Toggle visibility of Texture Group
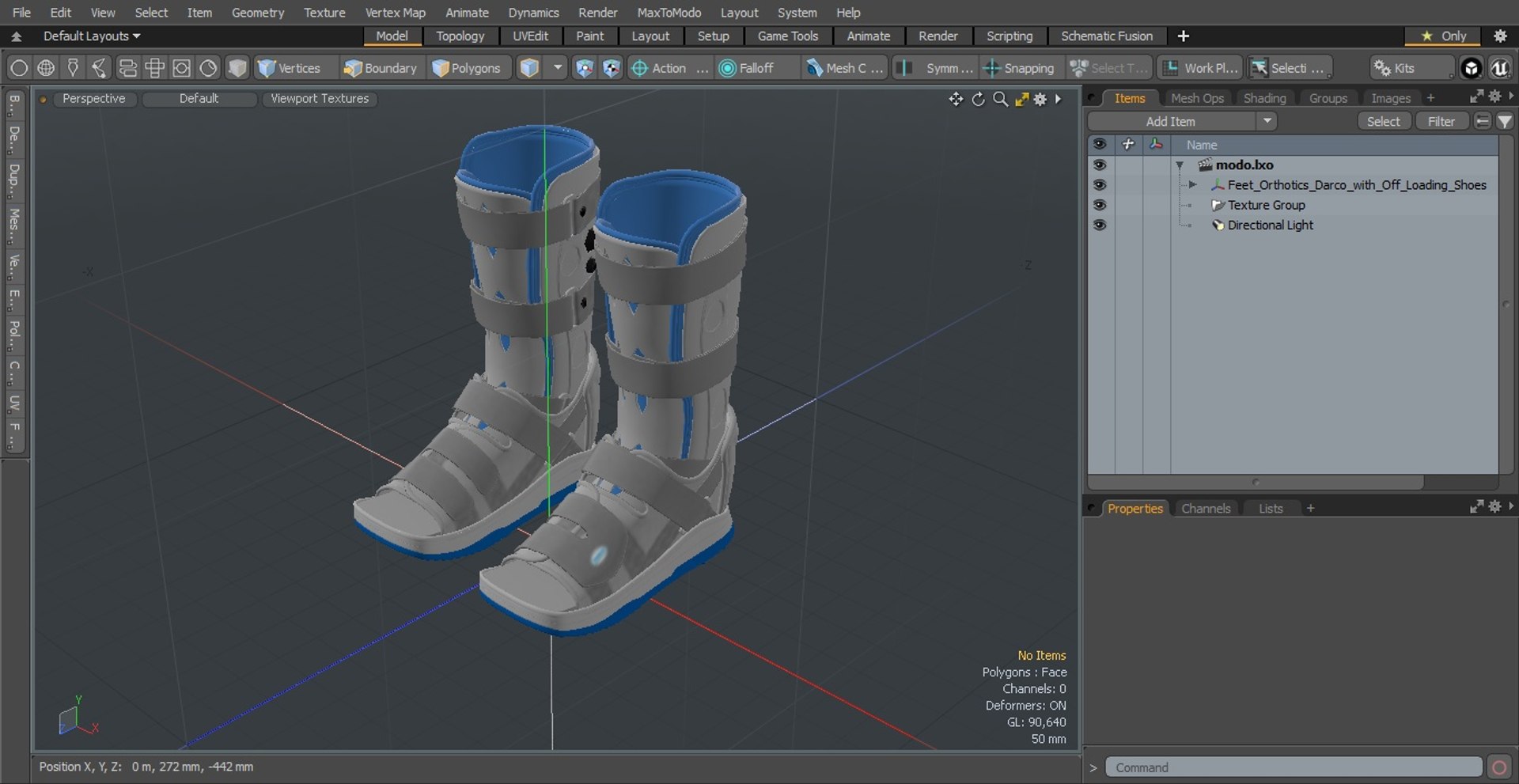Screen dimensions: 1519x784 tap(1100, 205)
